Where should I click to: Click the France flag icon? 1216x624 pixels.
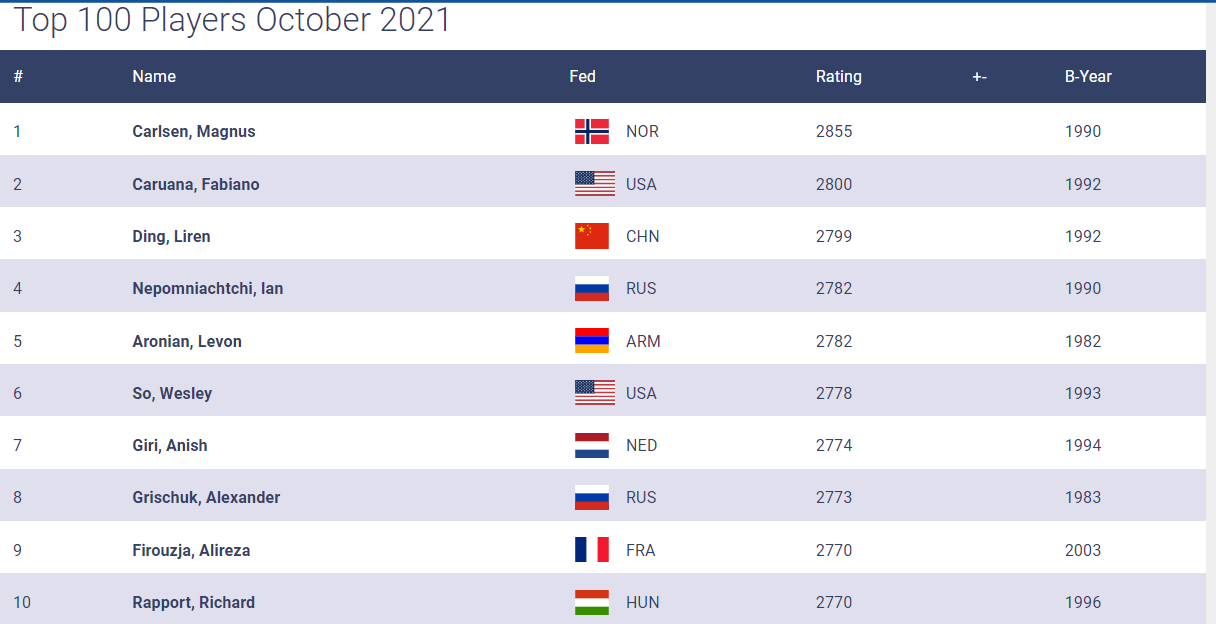click(x=592, y=550)
